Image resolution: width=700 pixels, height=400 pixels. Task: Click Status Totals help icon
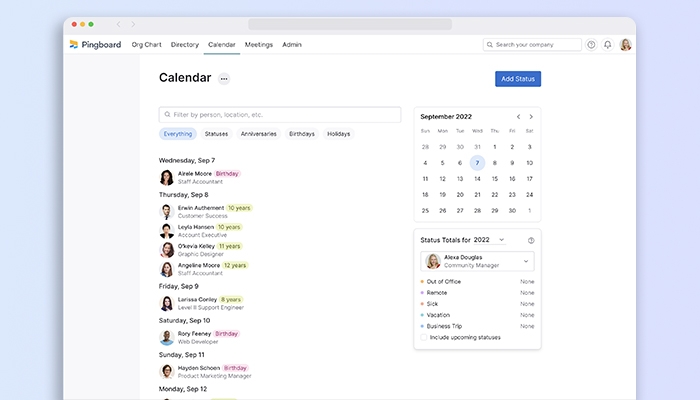pyautogui.click(x=531, y=240)
